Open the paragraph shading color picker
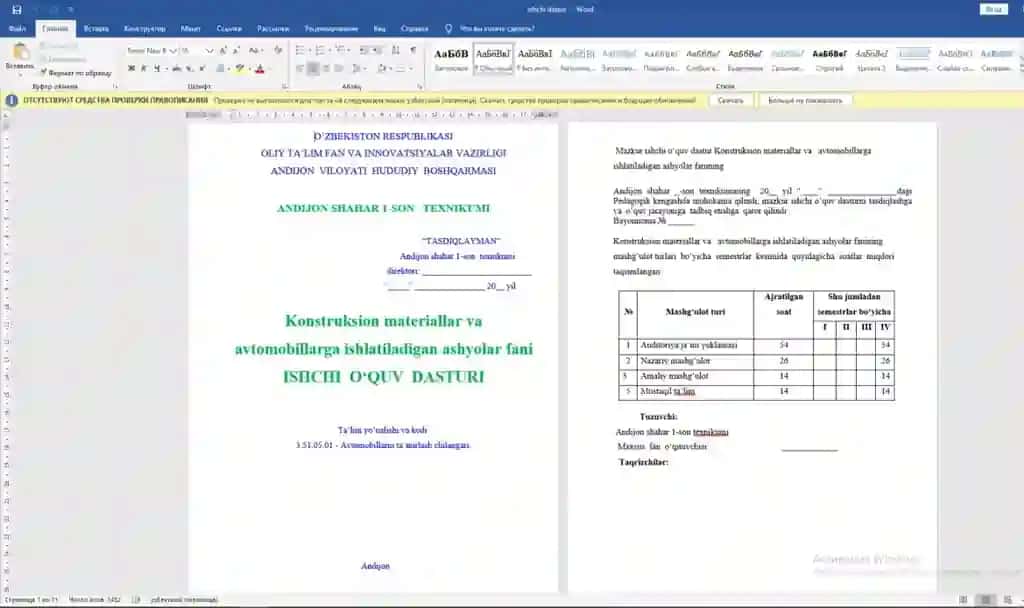 382,68
